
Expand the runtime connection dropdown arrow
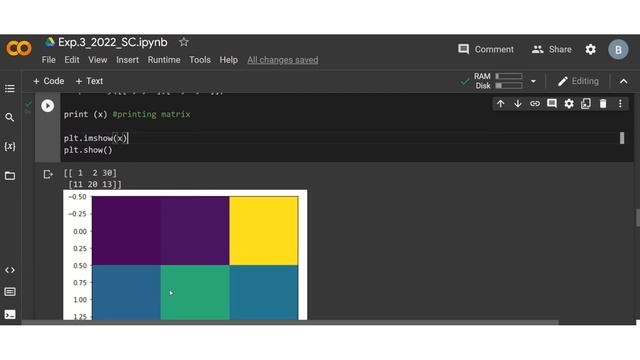(533, 81)
